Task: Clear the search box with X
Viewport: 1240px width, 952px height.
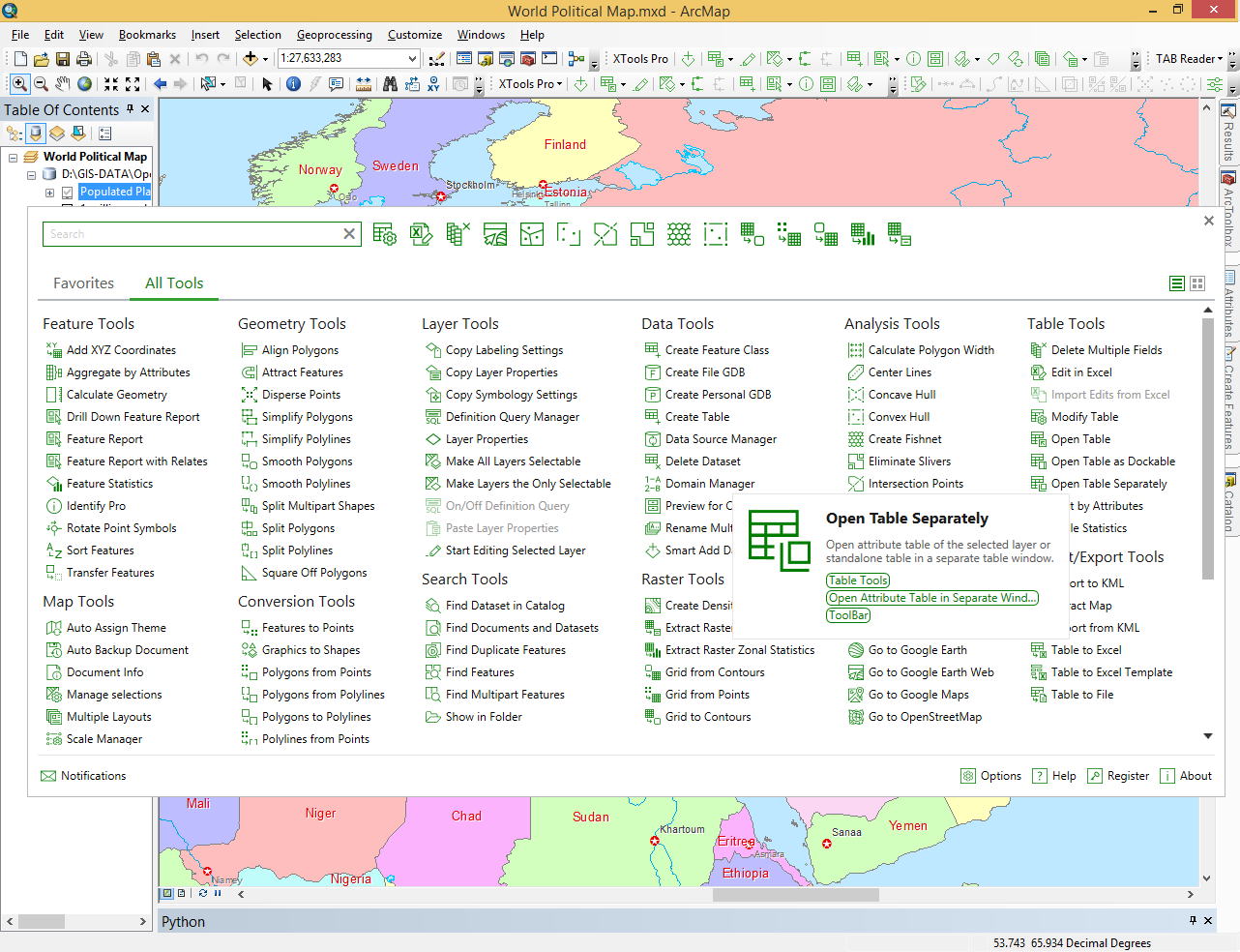Action: point(350,234)
